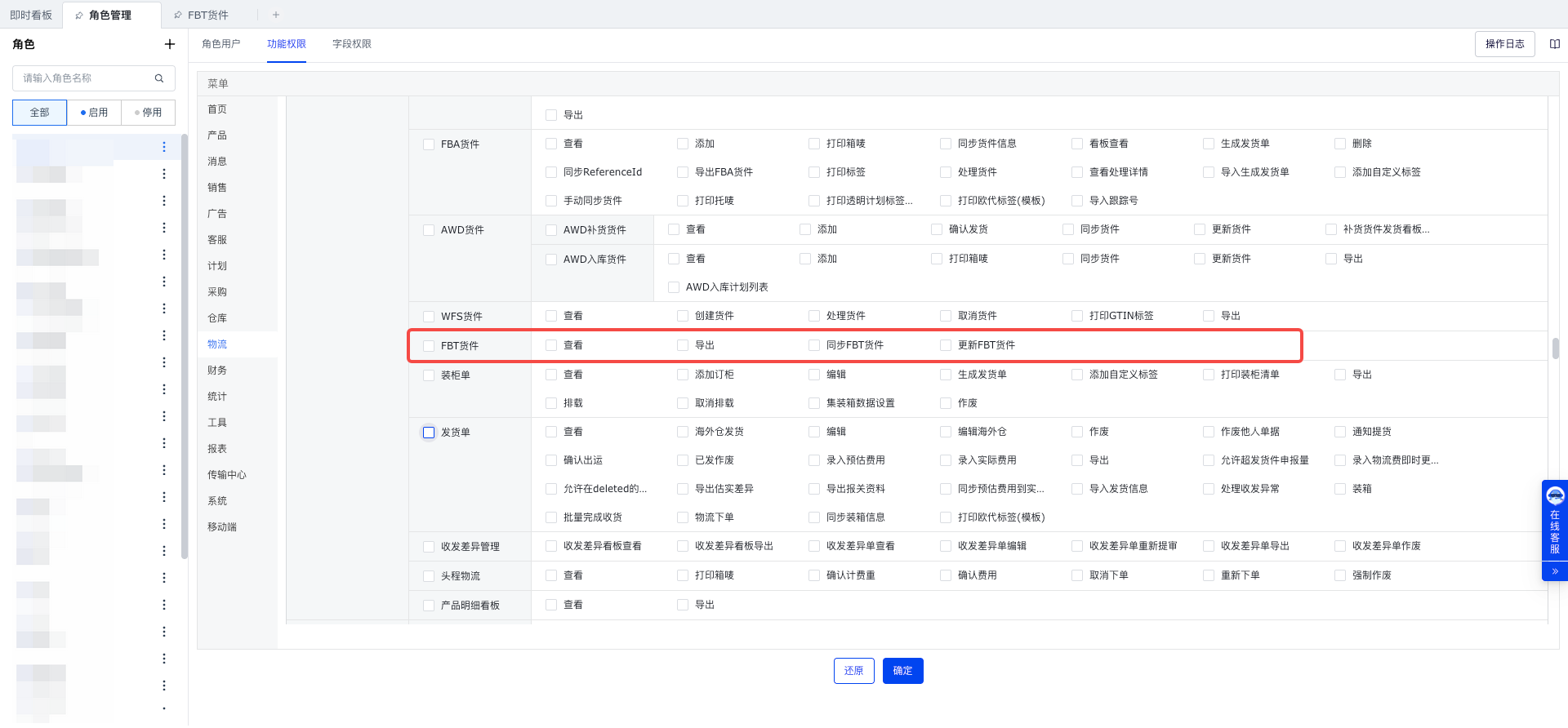
Task: Click the plus icon to add role
Action: coord(169,44)
